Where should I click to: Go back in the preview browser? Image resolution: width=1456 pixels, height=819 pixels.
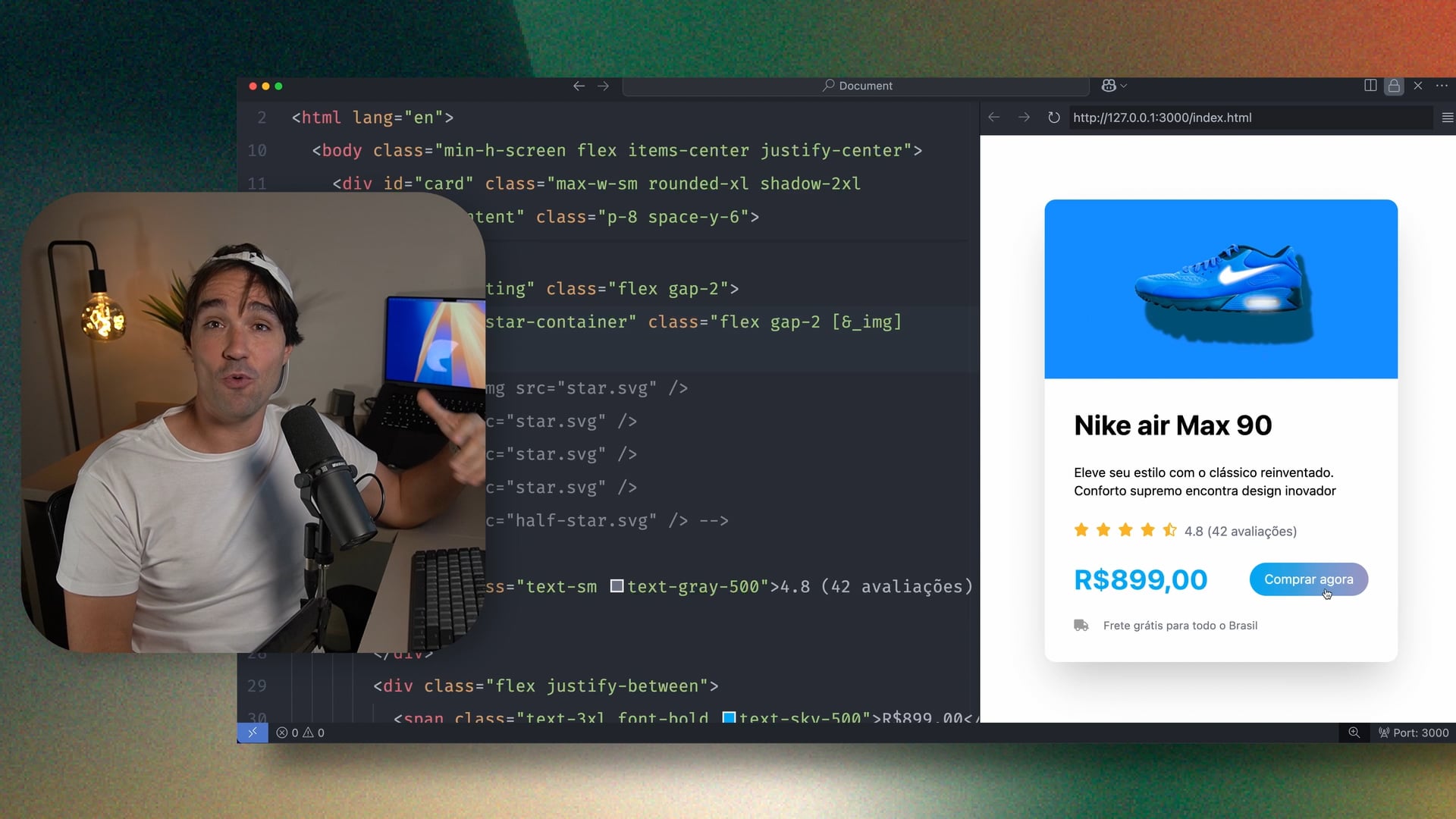pos(994,118)
